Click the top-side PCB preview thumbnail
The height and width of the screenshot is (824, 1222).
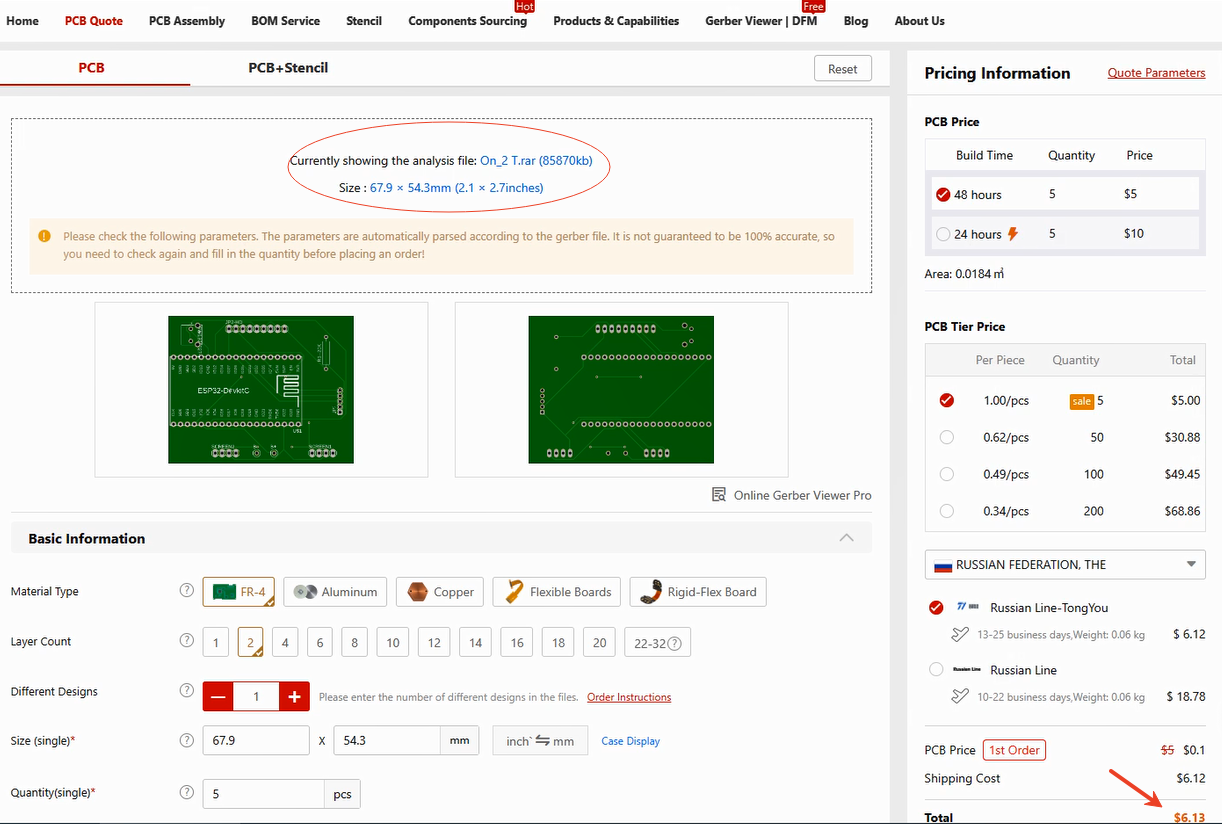tap(261, 390)
